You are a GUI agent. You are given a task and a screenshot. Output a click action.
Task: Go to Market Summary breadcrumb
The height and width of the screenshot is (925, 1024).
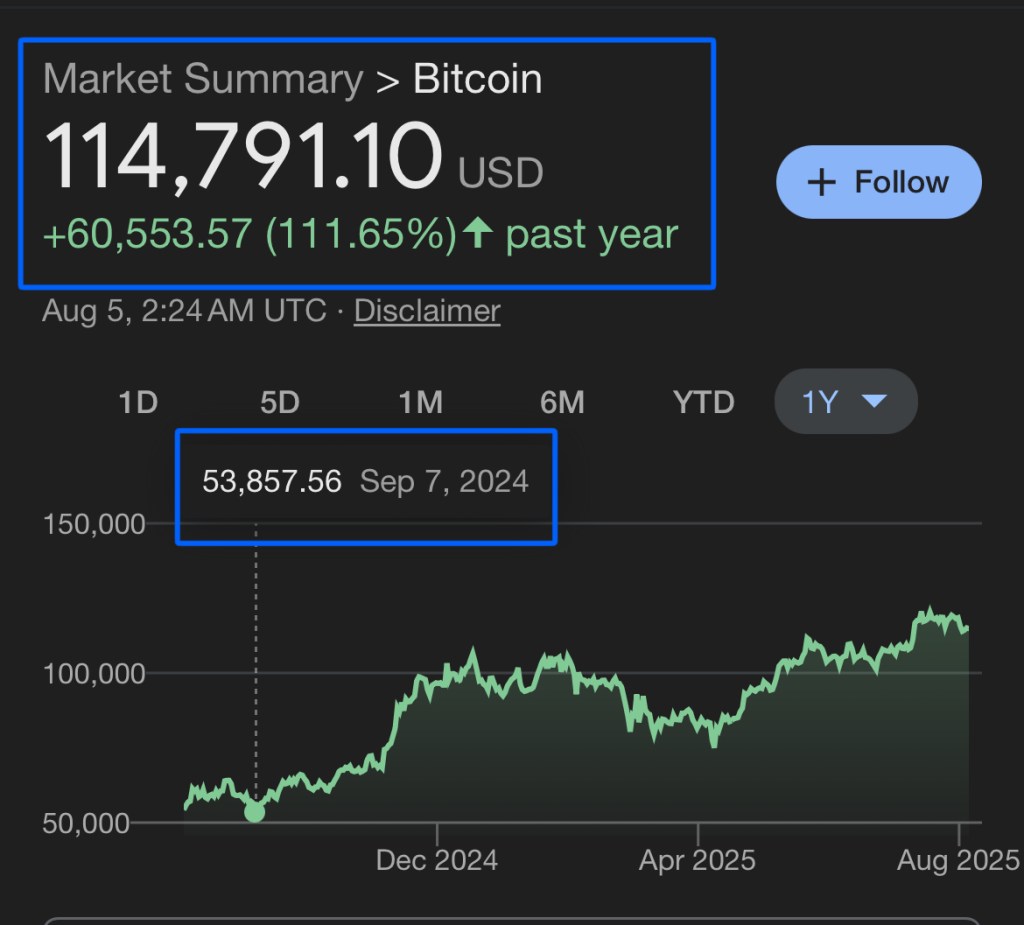[x=202, y=79]
